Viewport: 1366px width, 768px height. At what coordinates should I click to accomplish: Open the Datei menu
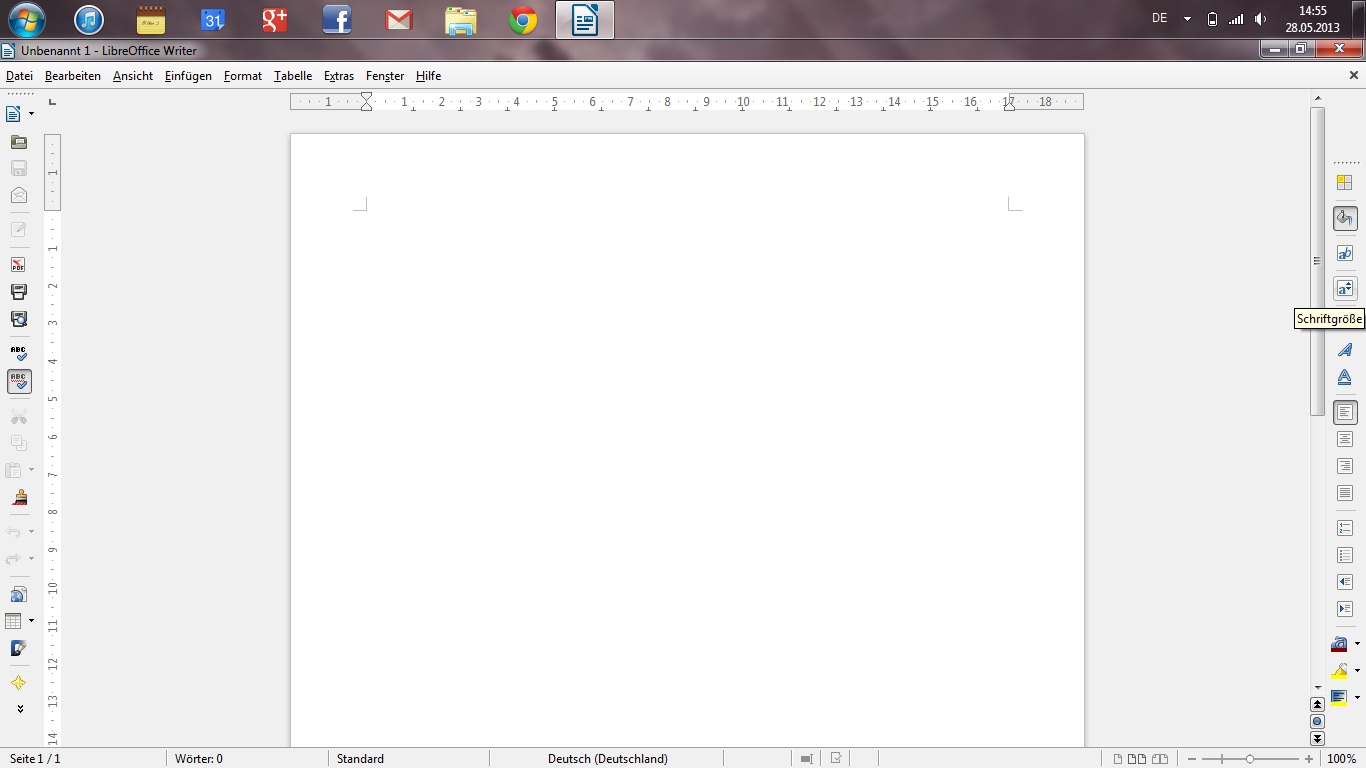[19, 76]
